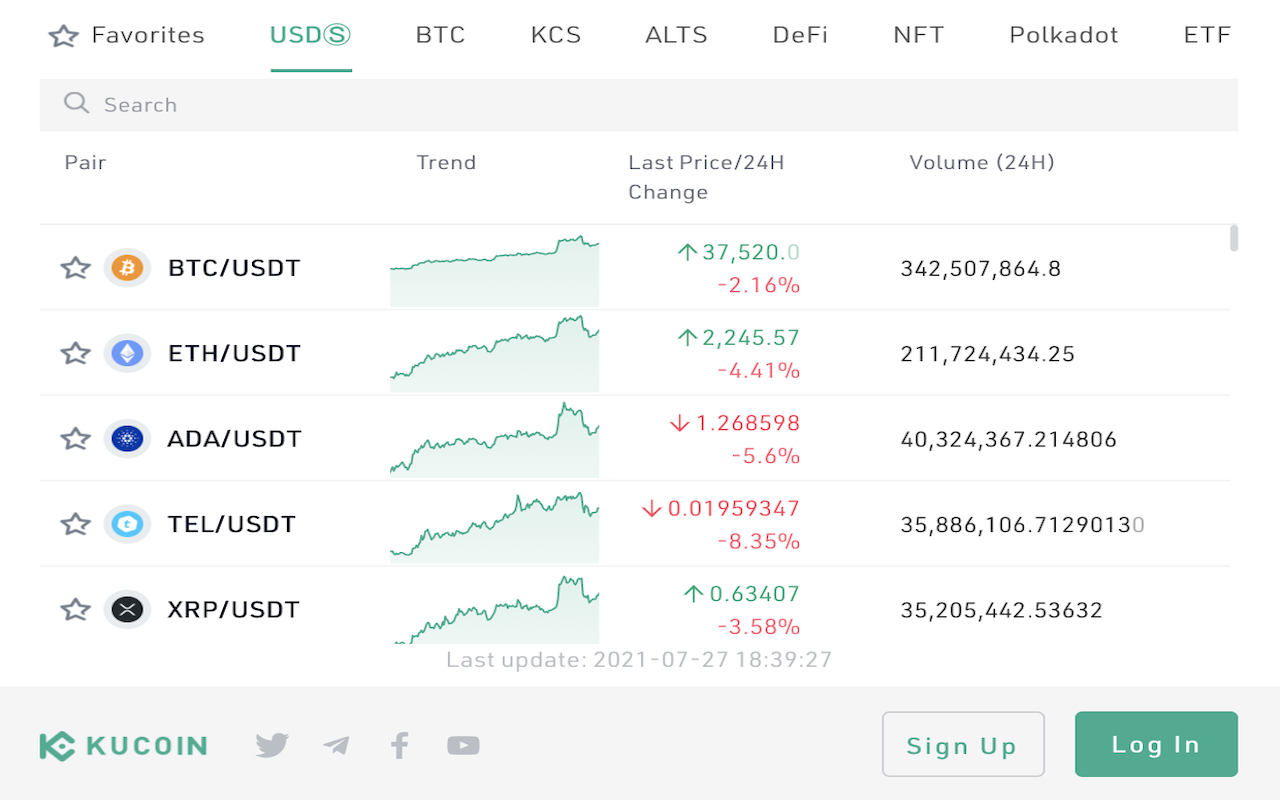The height and width of the screenshot is (800, 1280).
Task: Click the TEL Telcoin icon
Action: pos(127,523)
